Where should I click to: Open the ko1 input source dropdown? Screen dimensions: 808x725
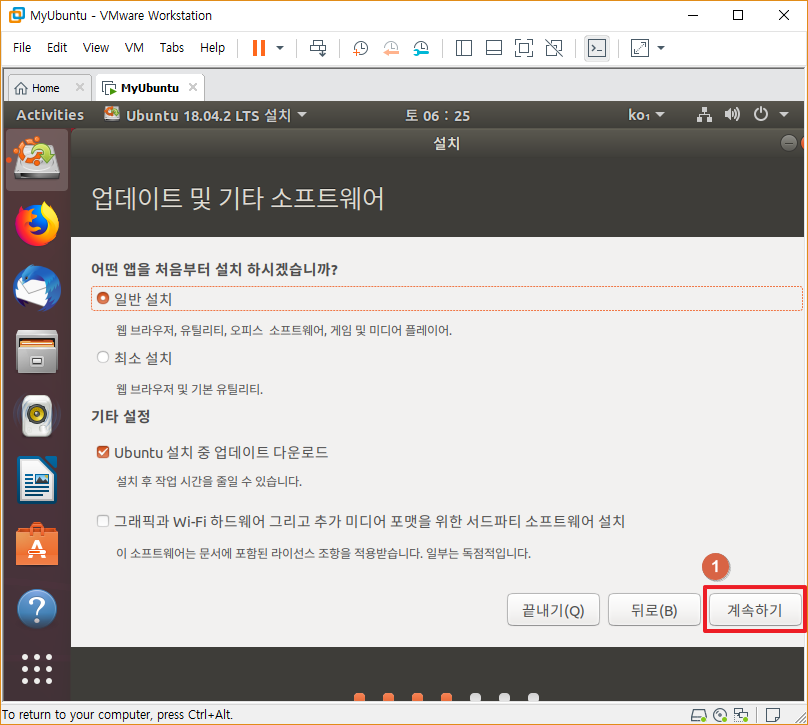[x=646, y=115]
